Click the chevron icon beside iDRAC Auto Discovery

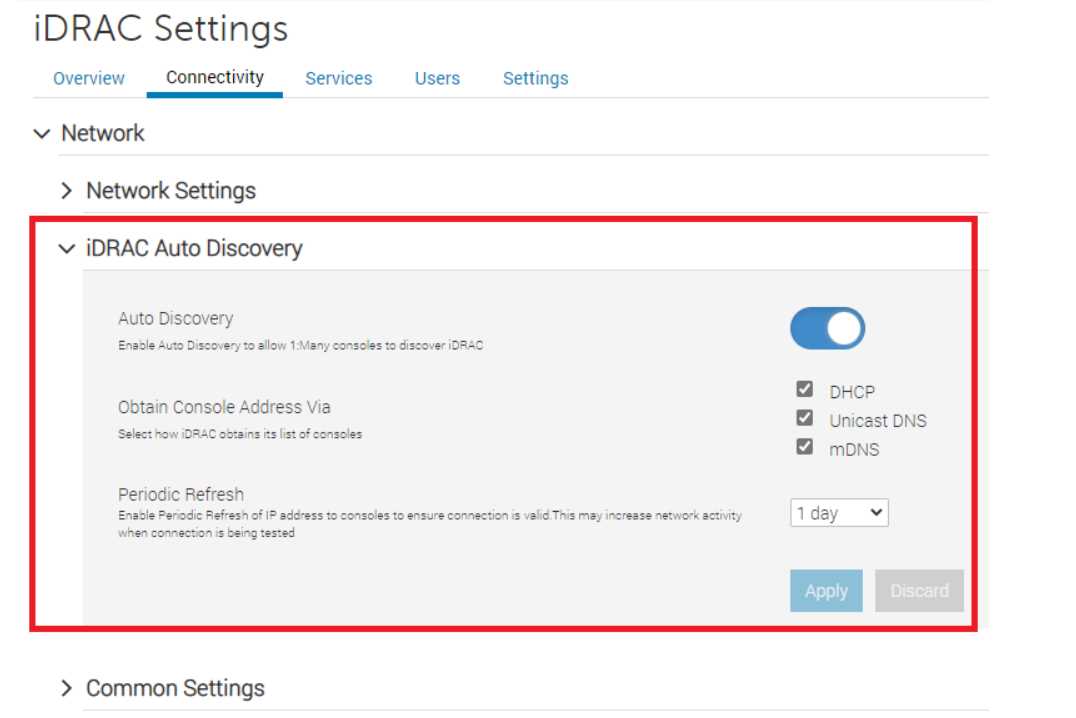pos(67,249)
